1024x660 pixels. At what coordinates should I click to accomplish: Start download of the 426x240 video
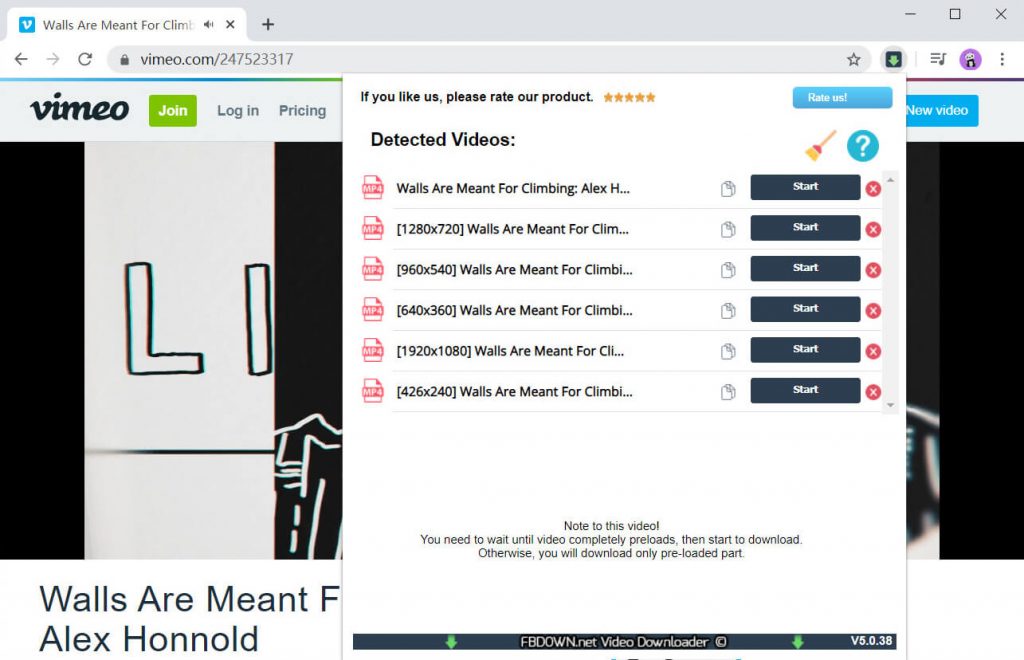tap(805, 390)
